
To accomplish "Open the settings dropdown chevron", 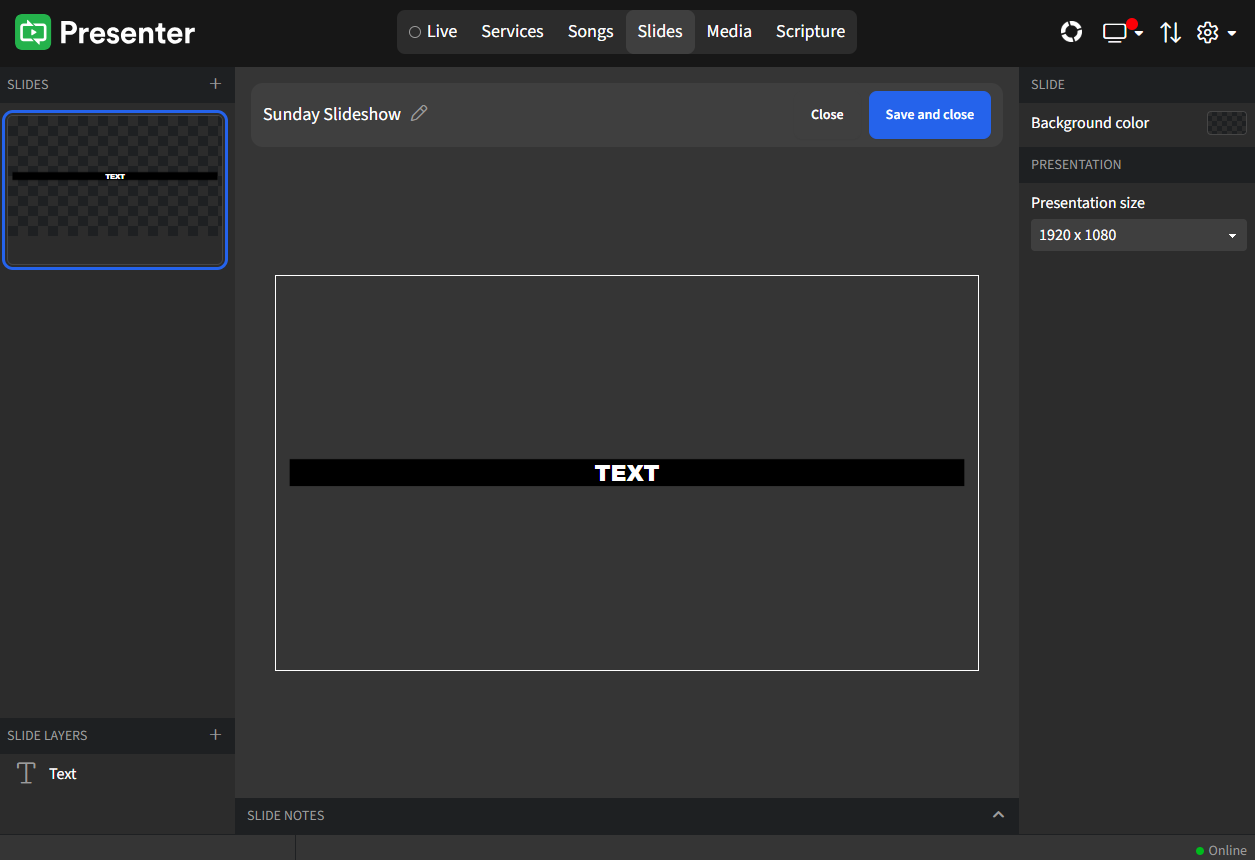I will coord(1234,32).
